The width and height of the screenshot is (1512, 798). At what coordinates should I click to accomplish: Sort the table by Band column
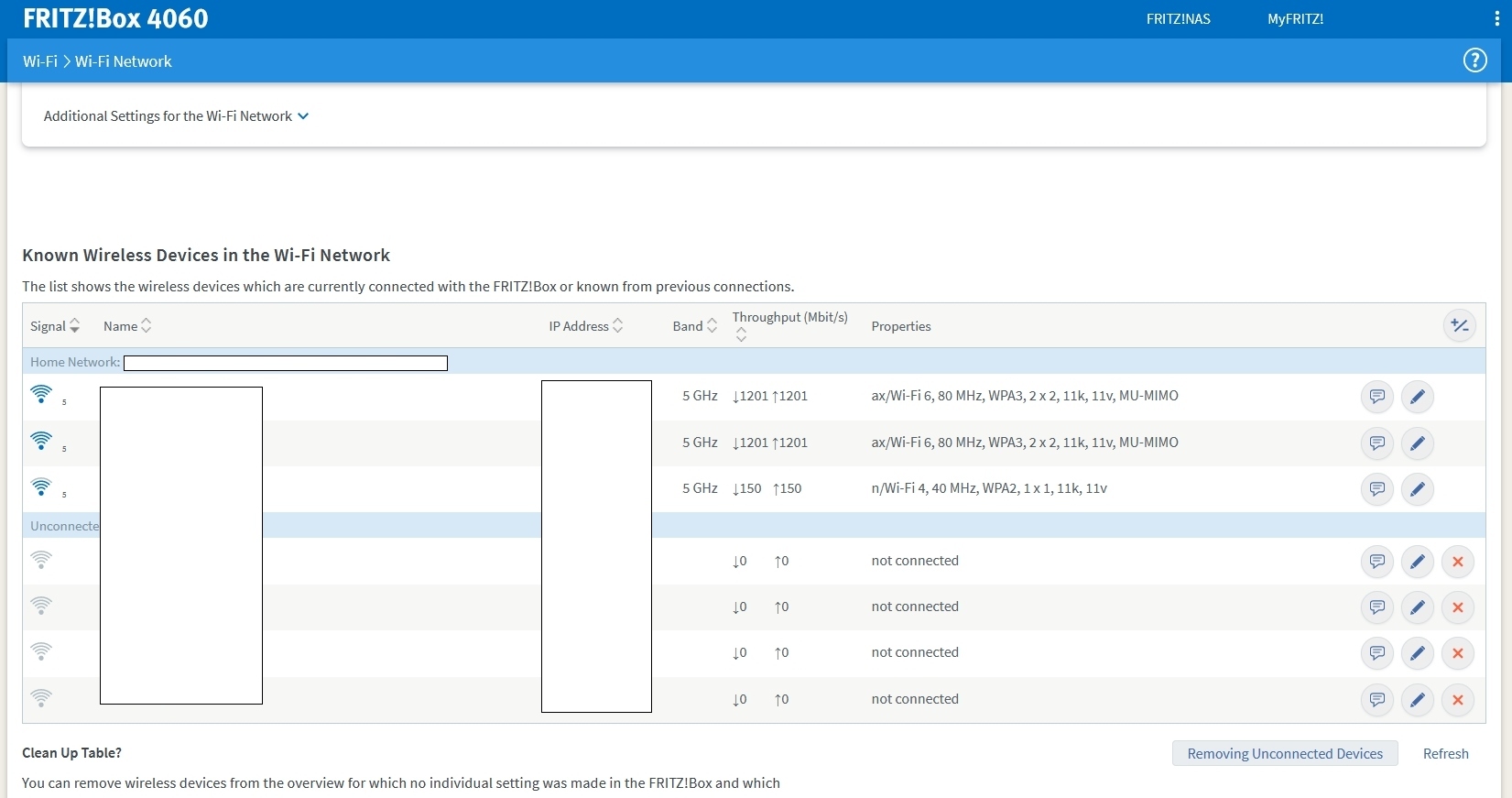click(x=695, y=326)
